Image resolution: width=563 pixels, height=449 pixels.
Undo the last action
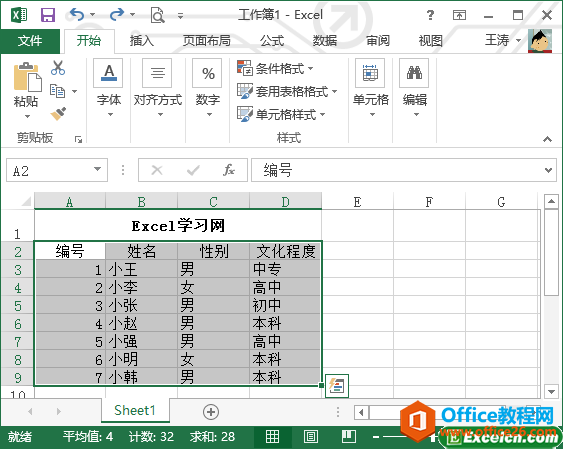coord(77,15)
